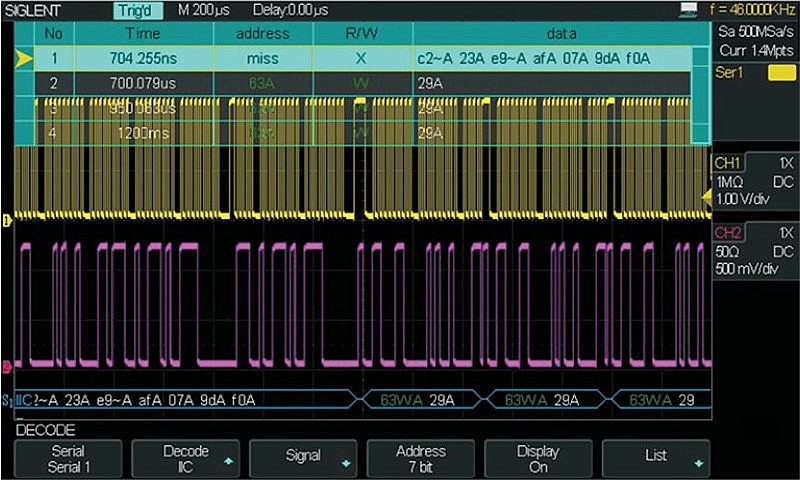Viewport: 800px width, 480px height.
Task: Click the M 200µs timebase readout
Action: 203,11
